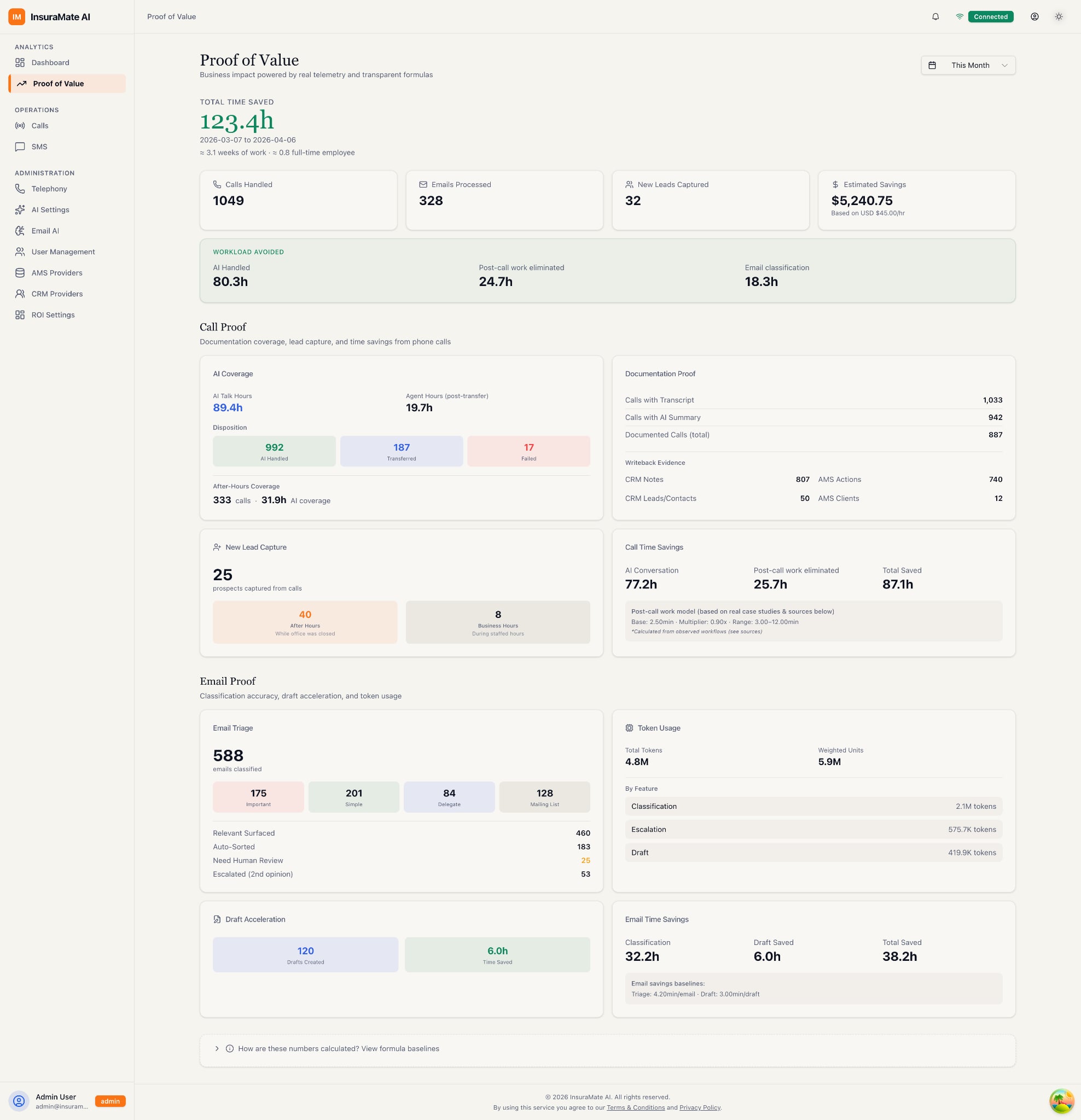Toggle the light/dark theme sun icon
Viewport: 1081px width, 1120px height.
[x=1059, y=16]
